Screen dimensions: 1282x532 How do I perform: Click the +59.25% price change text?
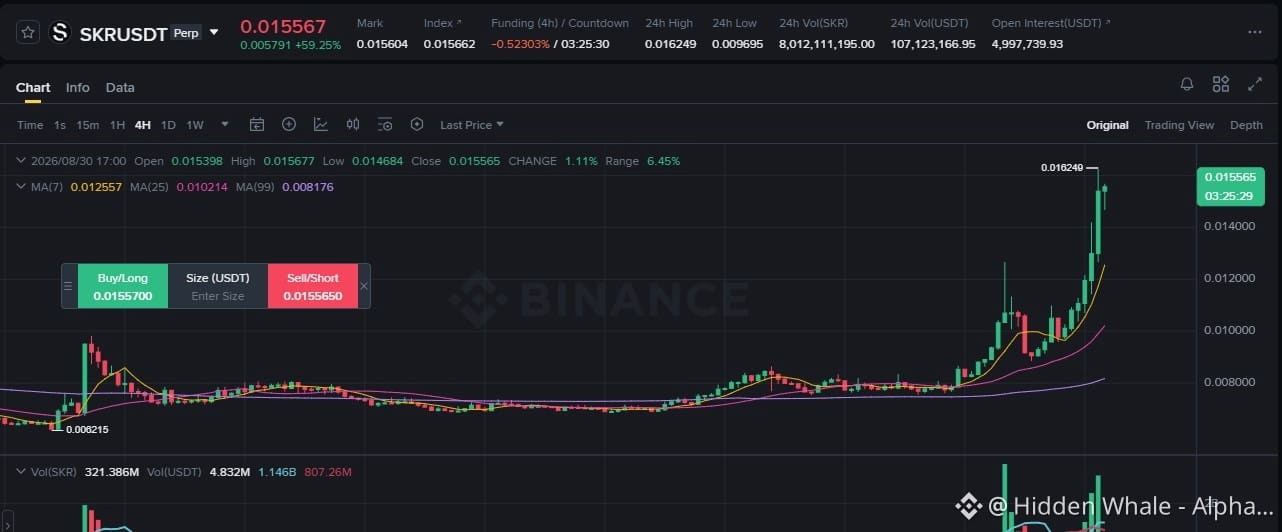point(318,45)
